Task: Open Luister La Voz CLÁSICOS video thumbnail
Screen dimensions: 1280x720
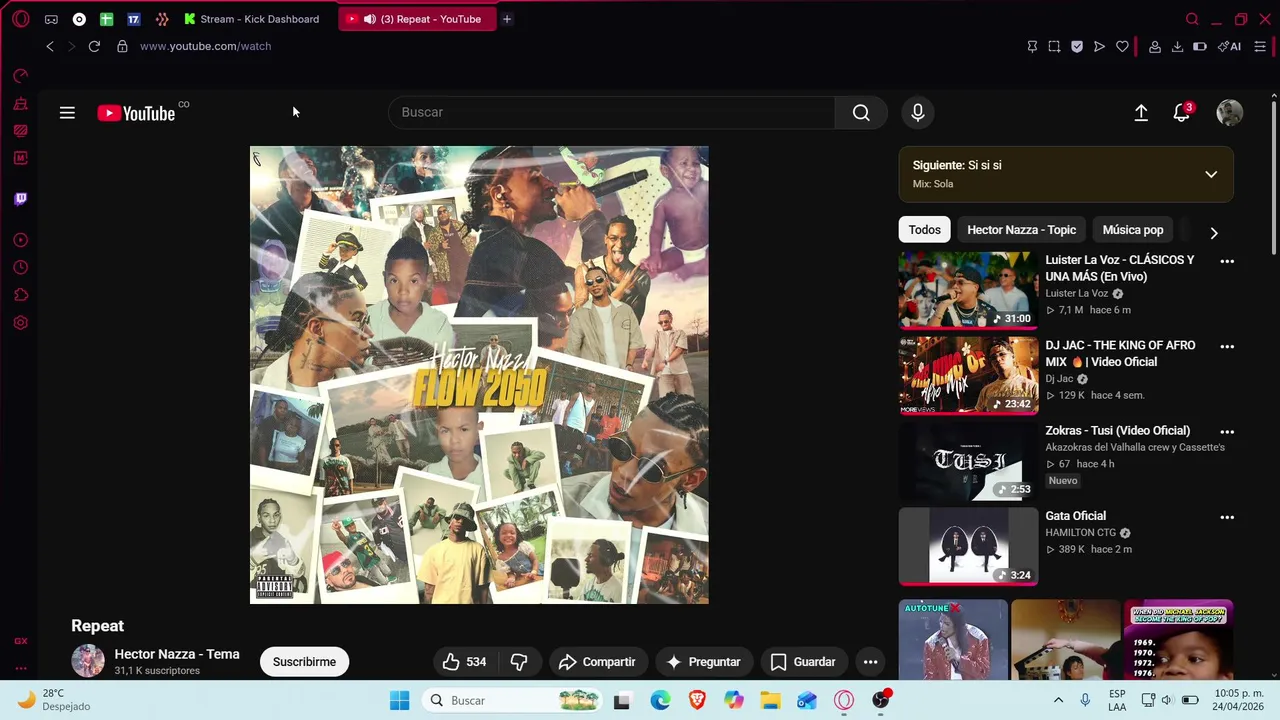Action: click(x=968, y=290)
